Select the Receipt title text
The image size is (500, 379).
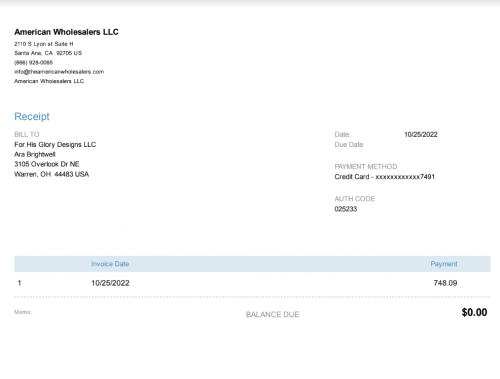pos(32,116)
